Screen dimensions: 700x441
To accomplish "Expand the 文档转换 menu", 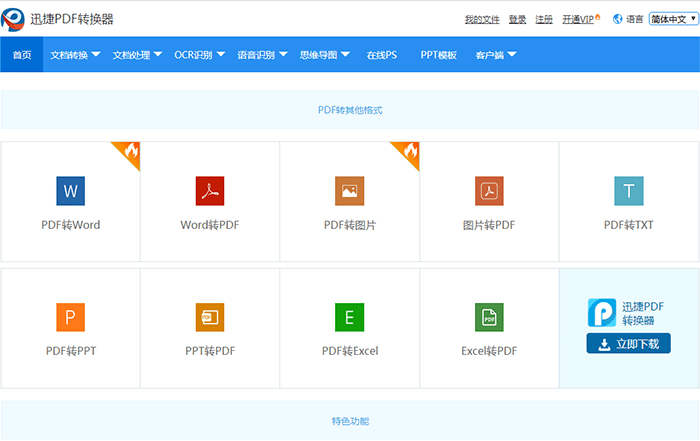I will [x=75, y=55].
